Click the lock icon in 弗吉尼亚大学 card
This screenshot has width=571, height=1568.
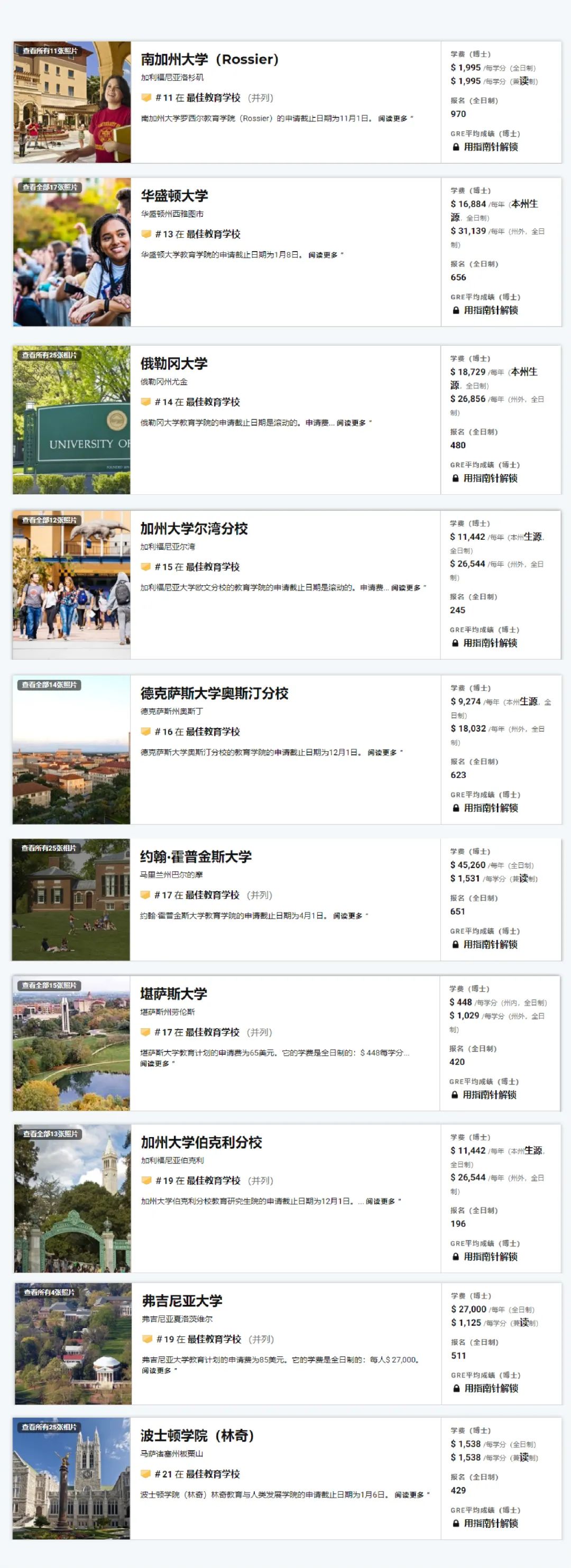457,1388
